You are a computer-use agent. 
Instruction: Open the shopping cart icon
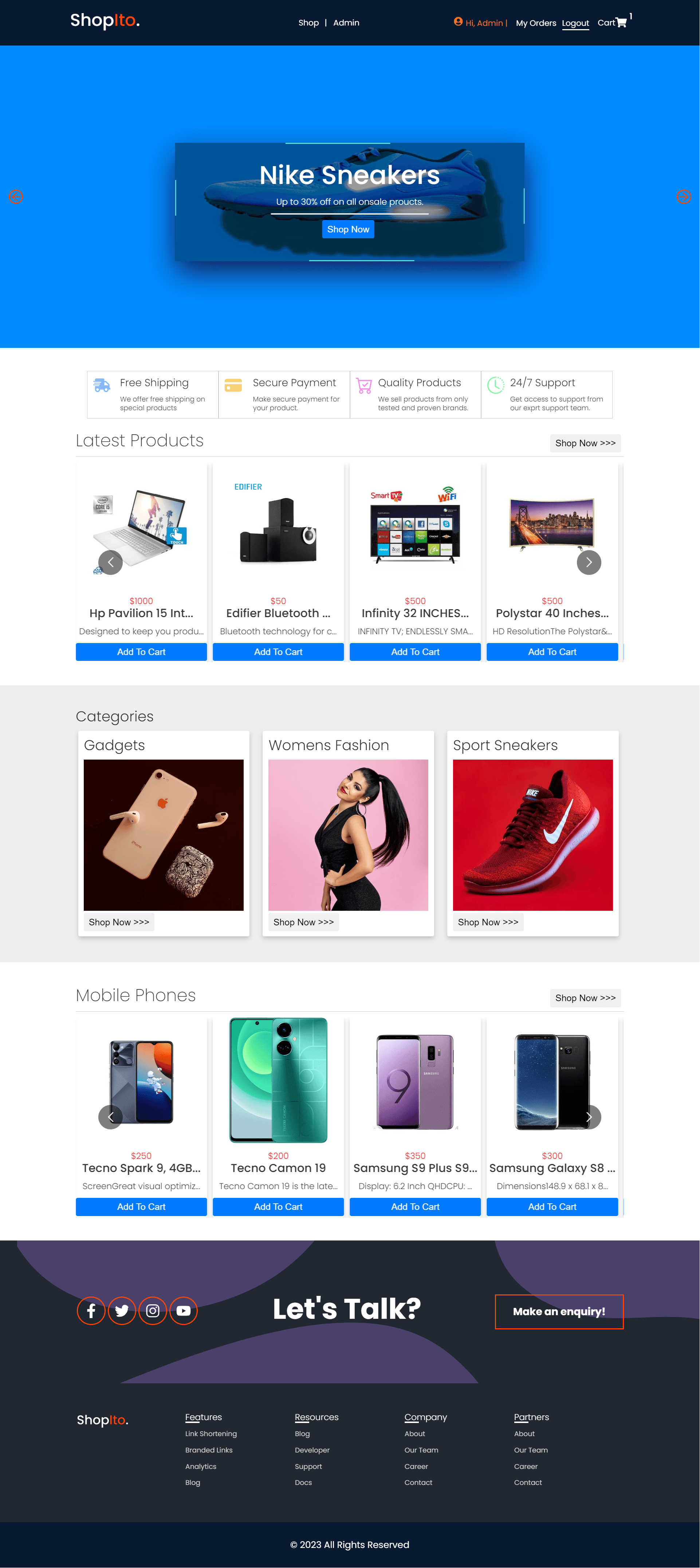tap(621, 23)
